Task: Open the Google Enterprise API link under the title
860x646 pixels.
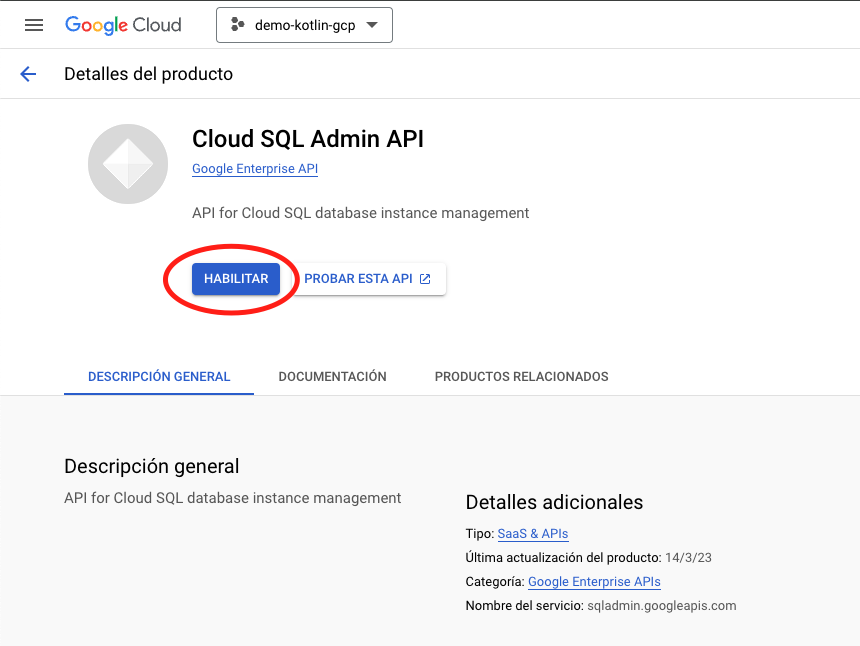Action: coord(255,169)
